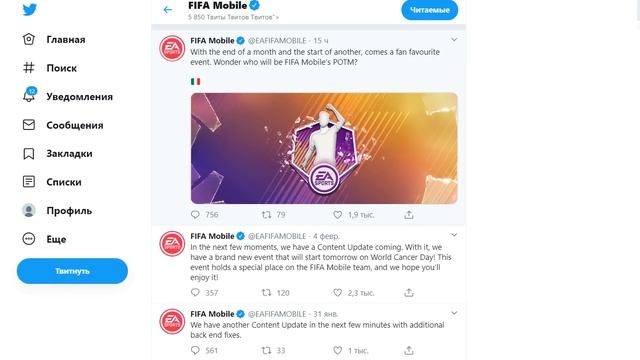
Task: Like the POTM tweet with 1,9 тыс.
Action: pos(337,215)
